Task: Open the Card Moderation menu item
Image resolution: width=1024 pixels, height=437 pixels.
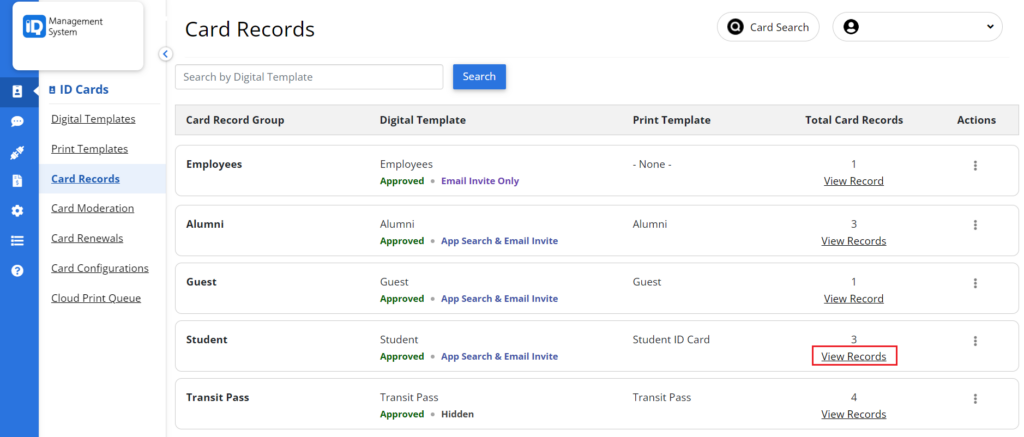Action: coord(92,208)
